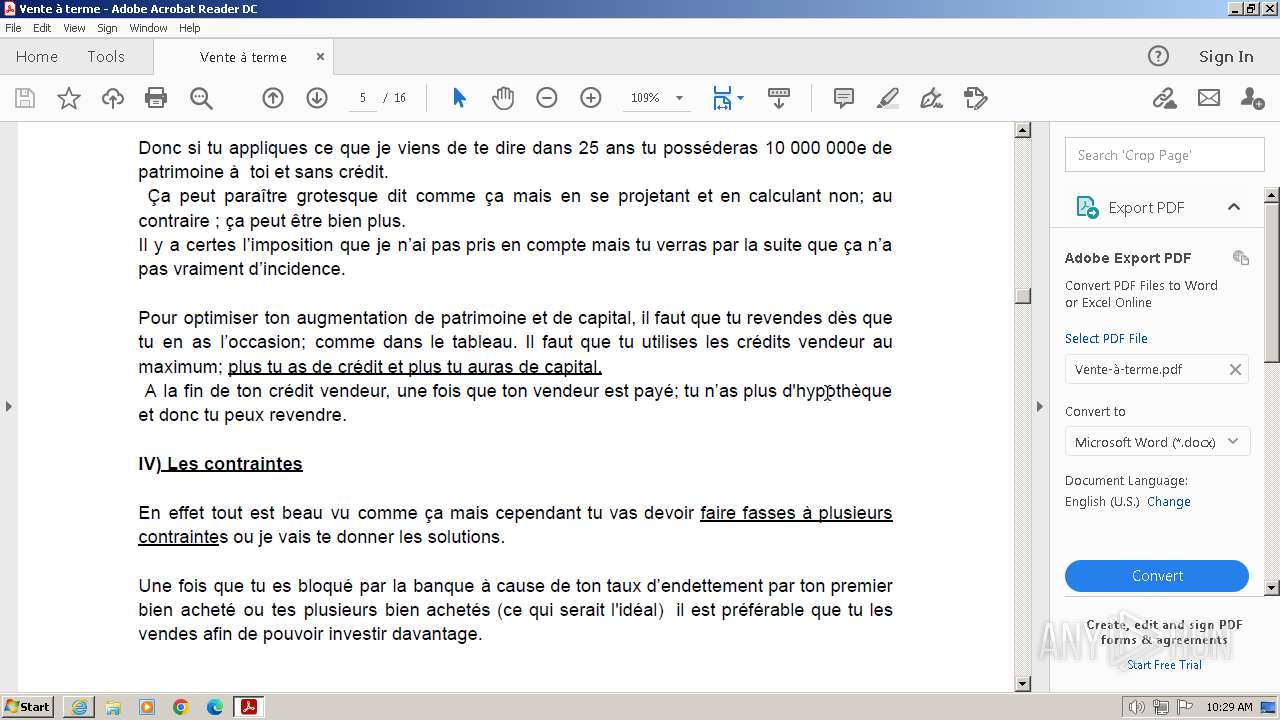Open Help question mark icon

1158,56
